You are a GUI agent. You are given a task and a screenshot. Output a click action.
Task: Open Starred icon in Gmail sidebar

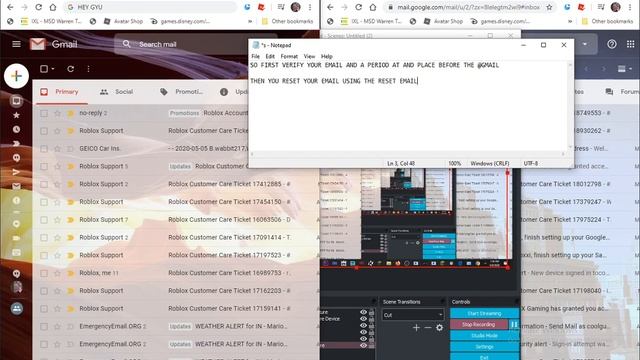16,115
